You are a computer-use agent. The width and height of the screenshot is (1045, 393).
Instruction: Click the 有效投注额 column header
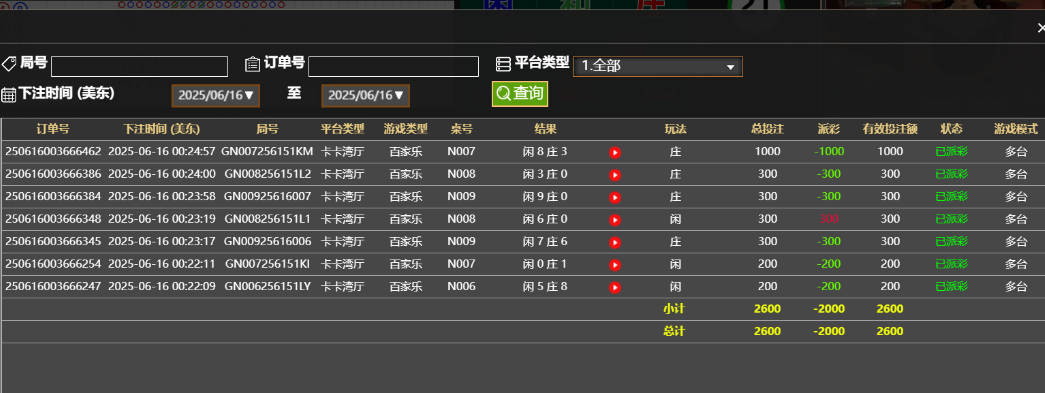point(890,129)
